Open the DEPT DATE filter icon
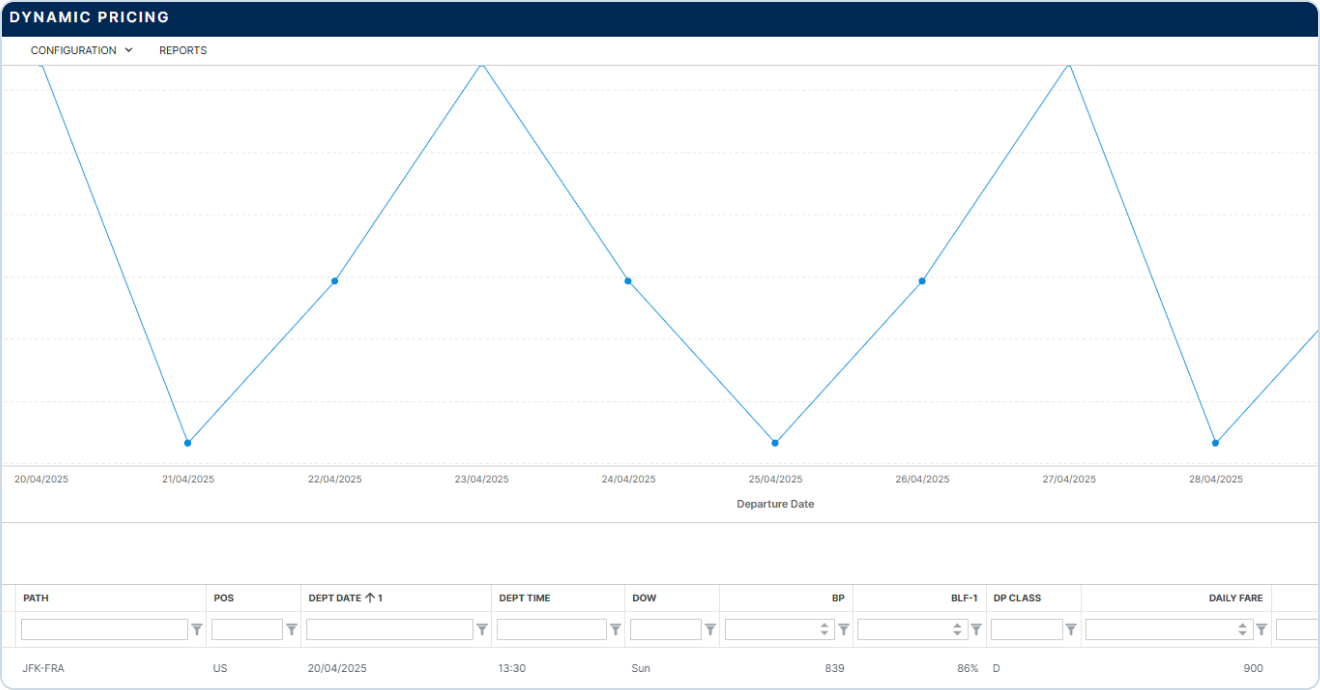1320x690 pixels. [482, 630]
